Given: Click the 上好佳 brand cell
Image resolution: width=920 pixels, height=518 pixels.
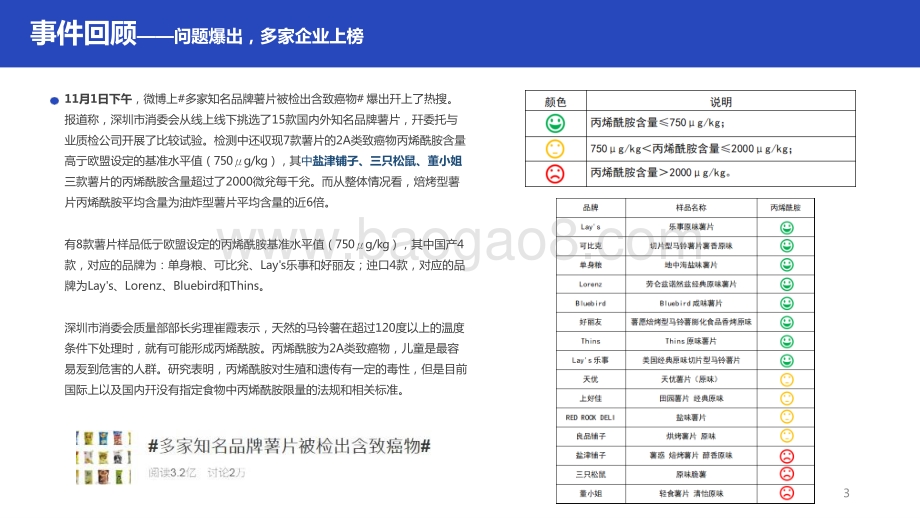Looking at the screenshot, I should (590, 398).
